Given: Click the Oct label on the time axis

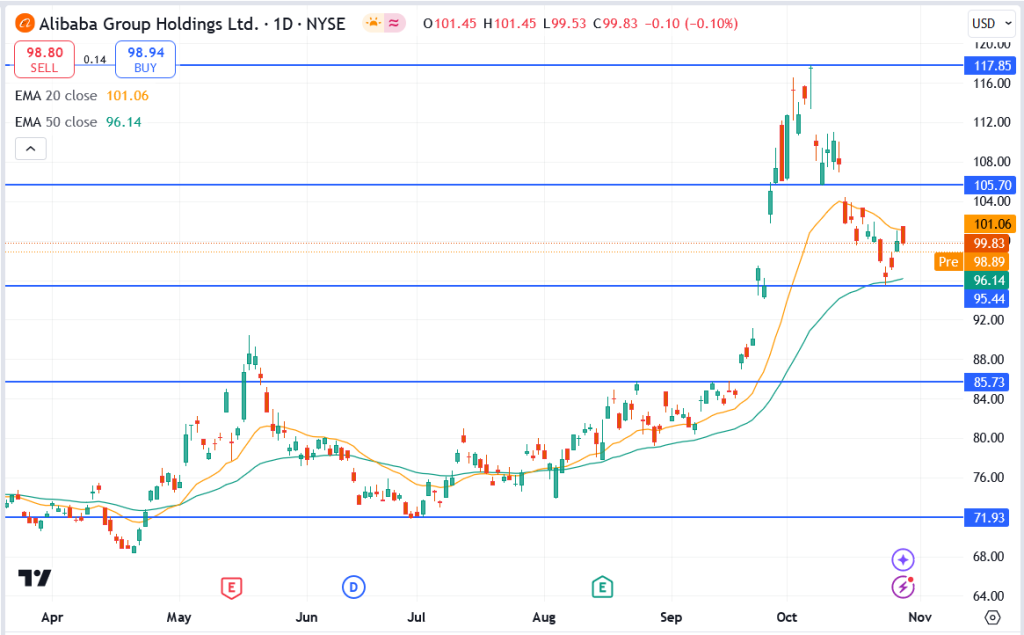Looking at the screenshot, I should point(787,617).
